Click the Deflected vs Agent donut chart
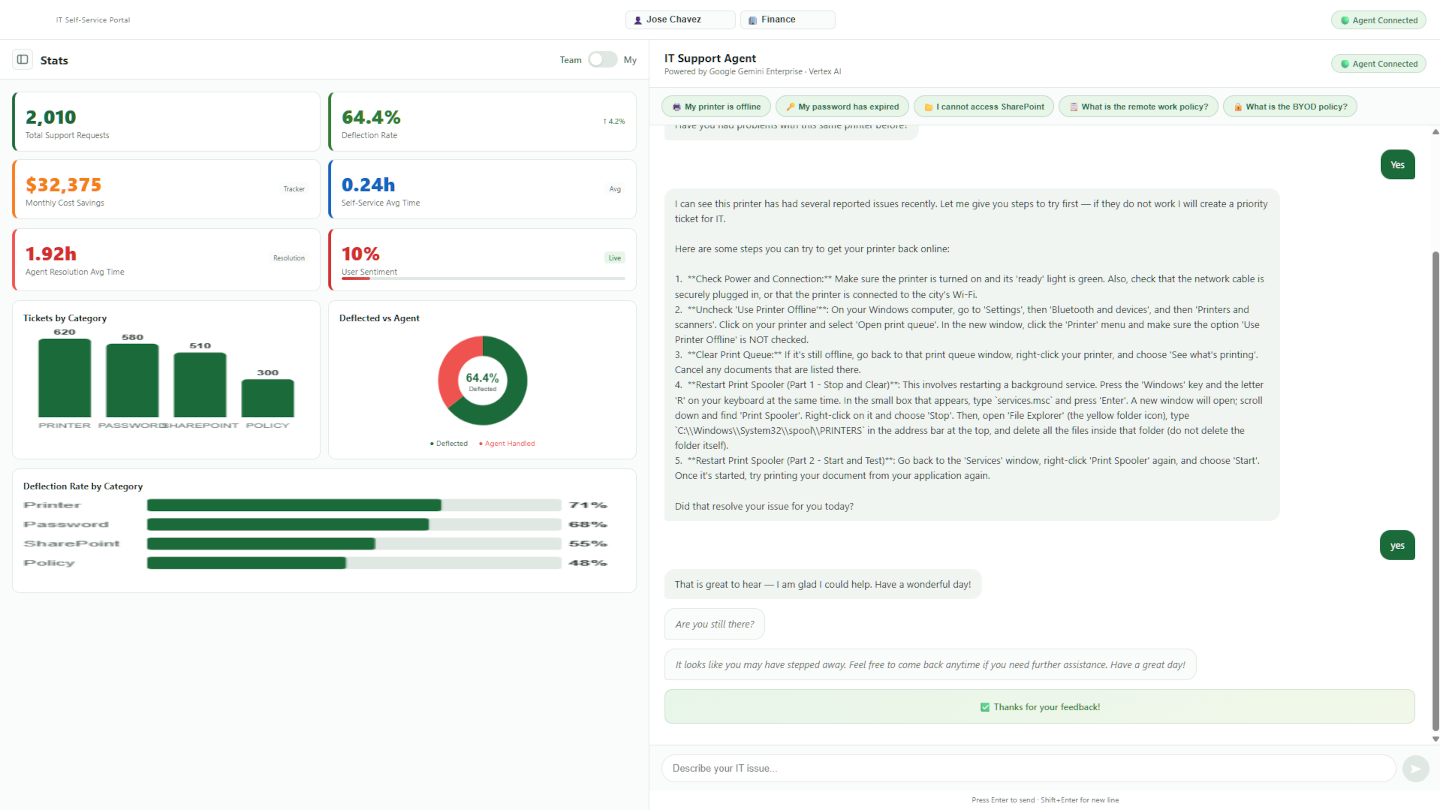 (x=482, y=381)
